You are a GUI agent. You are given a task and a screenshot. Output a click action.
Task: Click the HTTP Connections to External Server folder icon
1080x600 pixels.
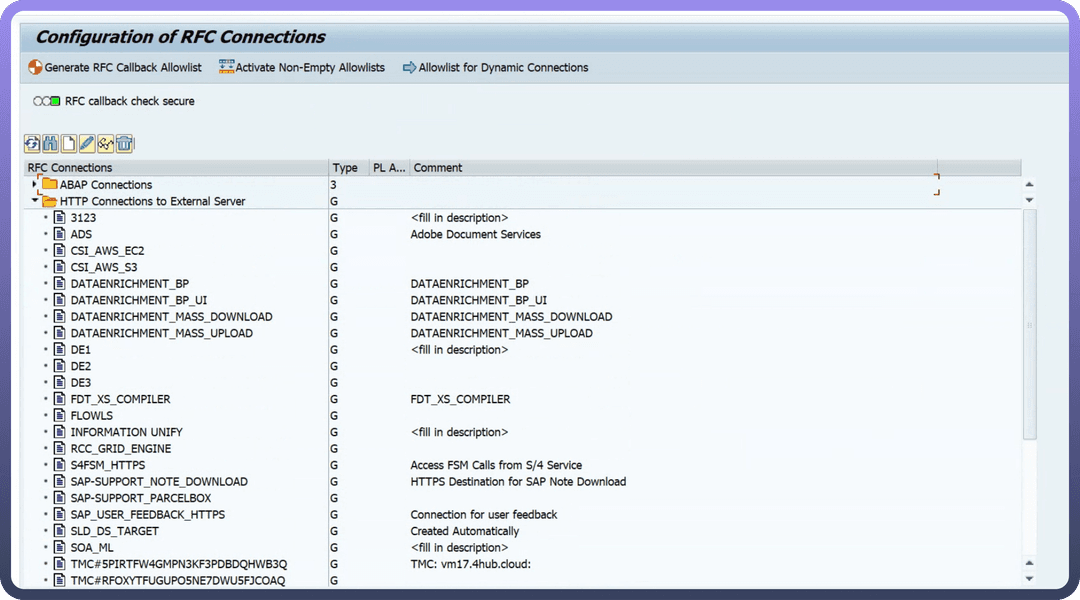click(x=49, y=201)
